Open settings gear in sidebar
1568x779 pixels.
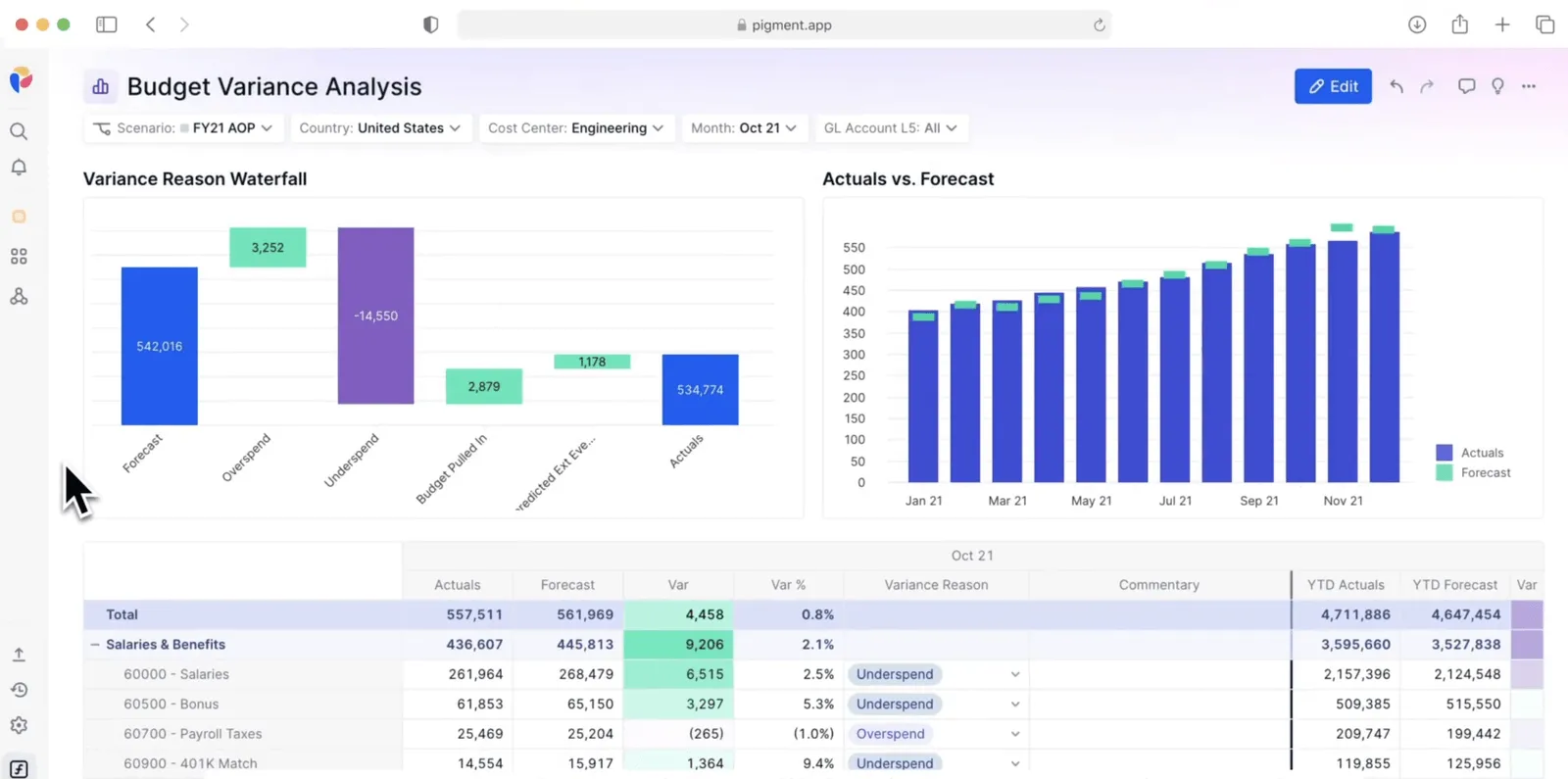pyautogui.click(x=19, y=725)
